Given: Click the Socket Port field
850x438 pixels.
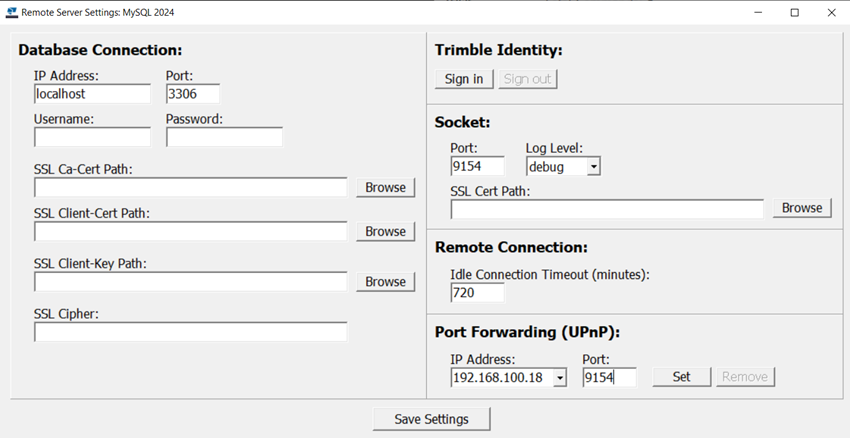Looking at the screenshot, I should point(477,167).
